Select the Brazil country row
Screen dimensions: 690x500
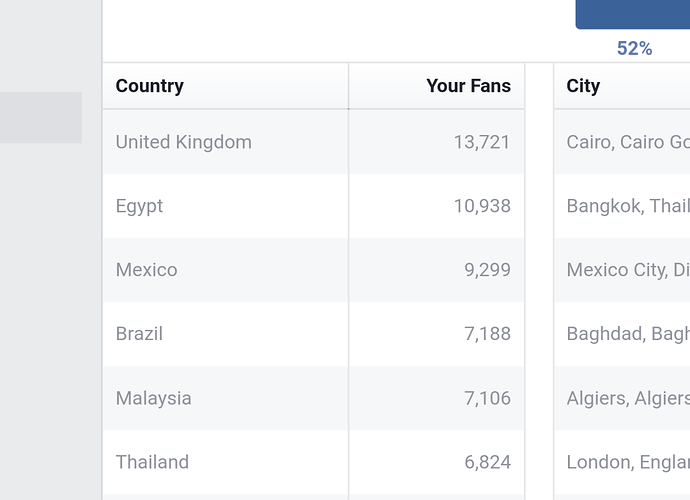[x=313, y=334]
